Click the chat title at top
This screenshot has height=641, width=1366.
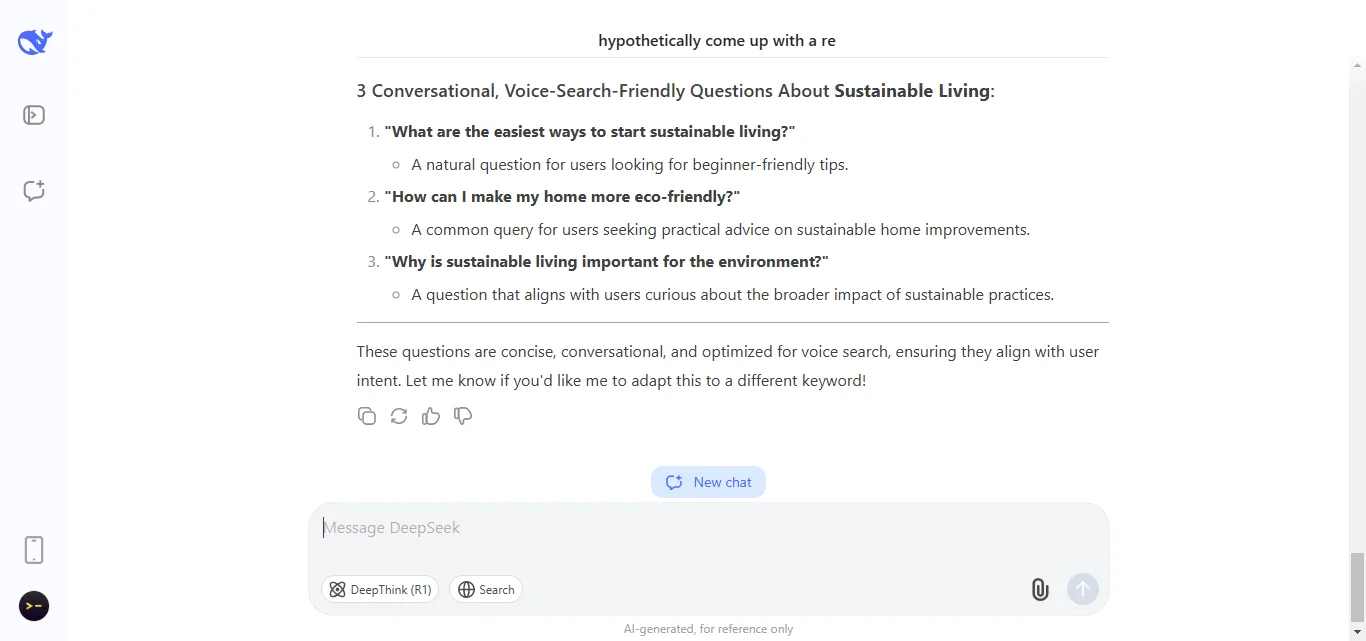[717, 41]
